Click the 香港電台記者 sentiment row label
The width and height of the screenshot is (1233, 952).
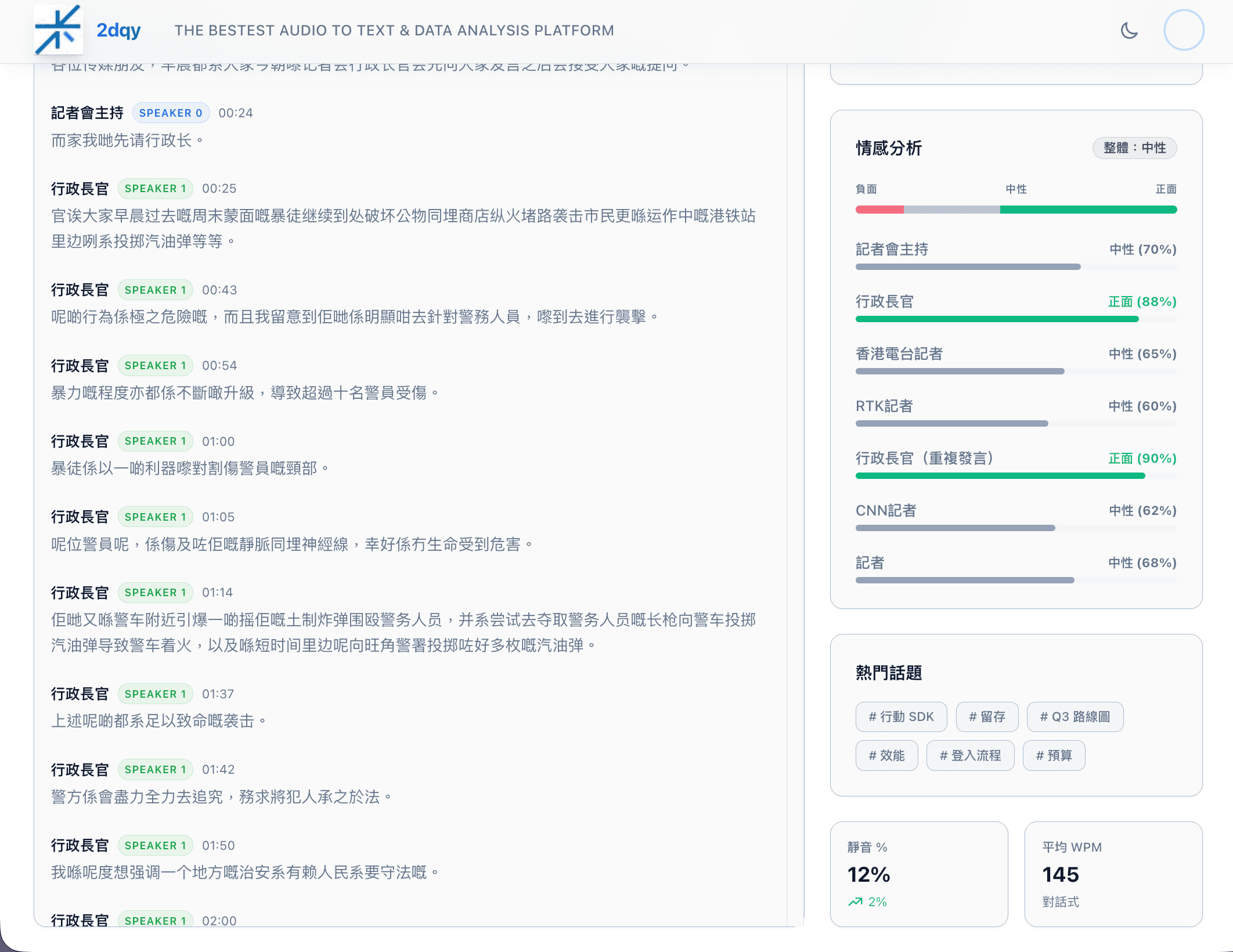pyautogui.click(x=899, y=354)
